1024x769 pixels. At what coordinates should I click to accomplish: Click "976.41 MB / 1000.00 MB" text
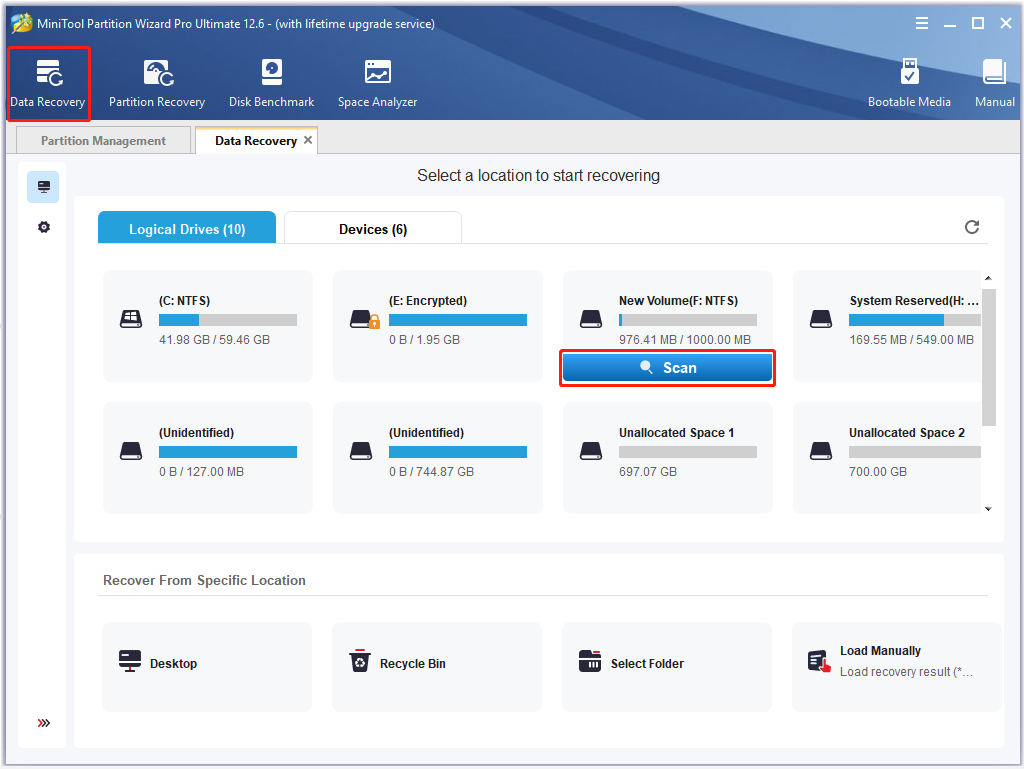tap(685, 340)
